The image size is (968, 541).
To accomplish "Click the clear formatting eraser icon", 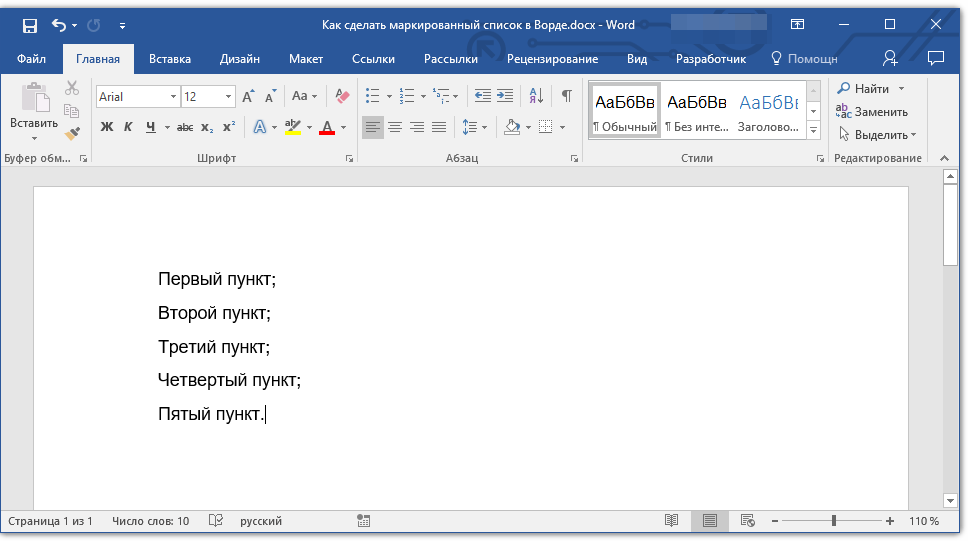I will [x=343, y=96].
